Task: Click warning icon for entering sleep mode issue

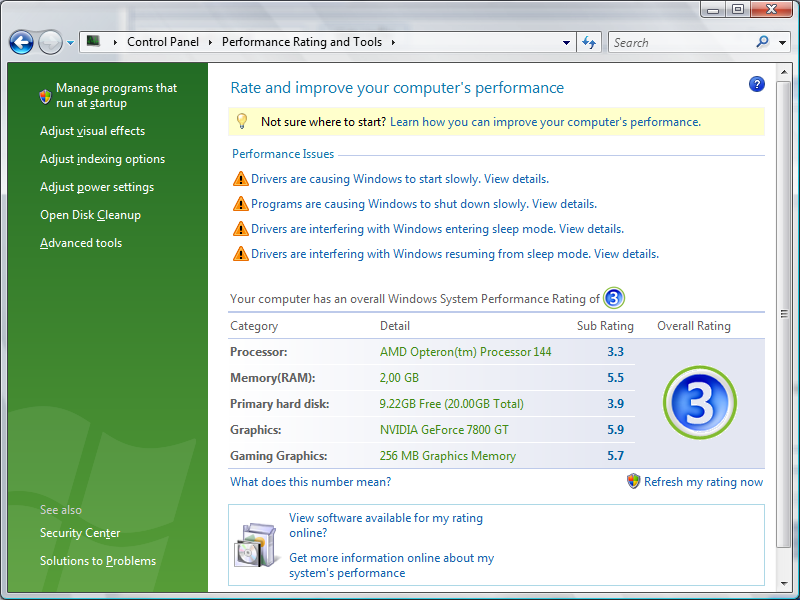Action: (x=240, y=229)
